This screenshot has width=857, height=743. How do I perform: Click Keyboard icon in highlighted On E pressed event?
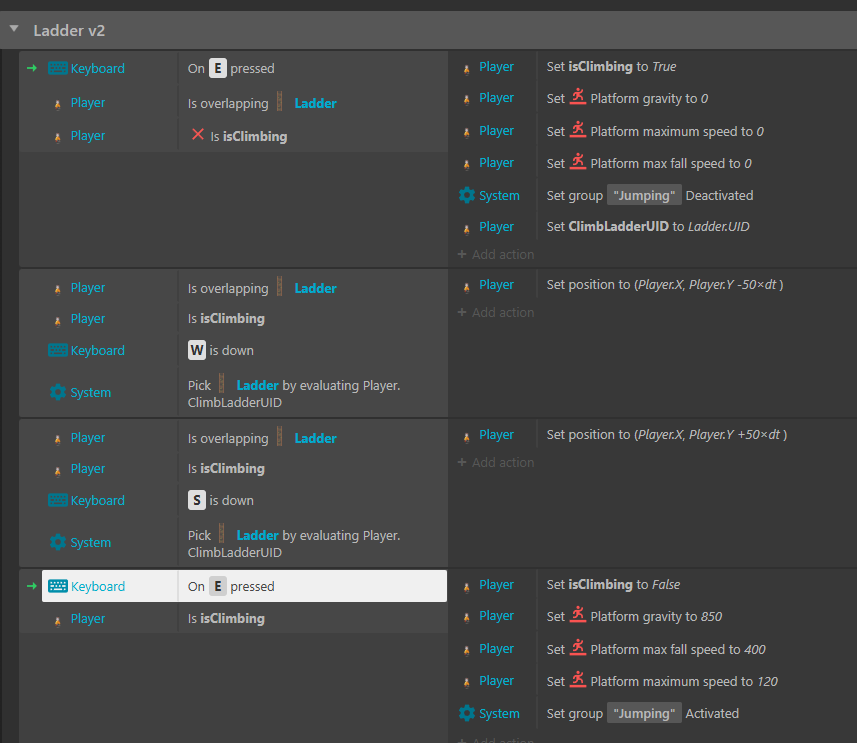pos(58,587)
